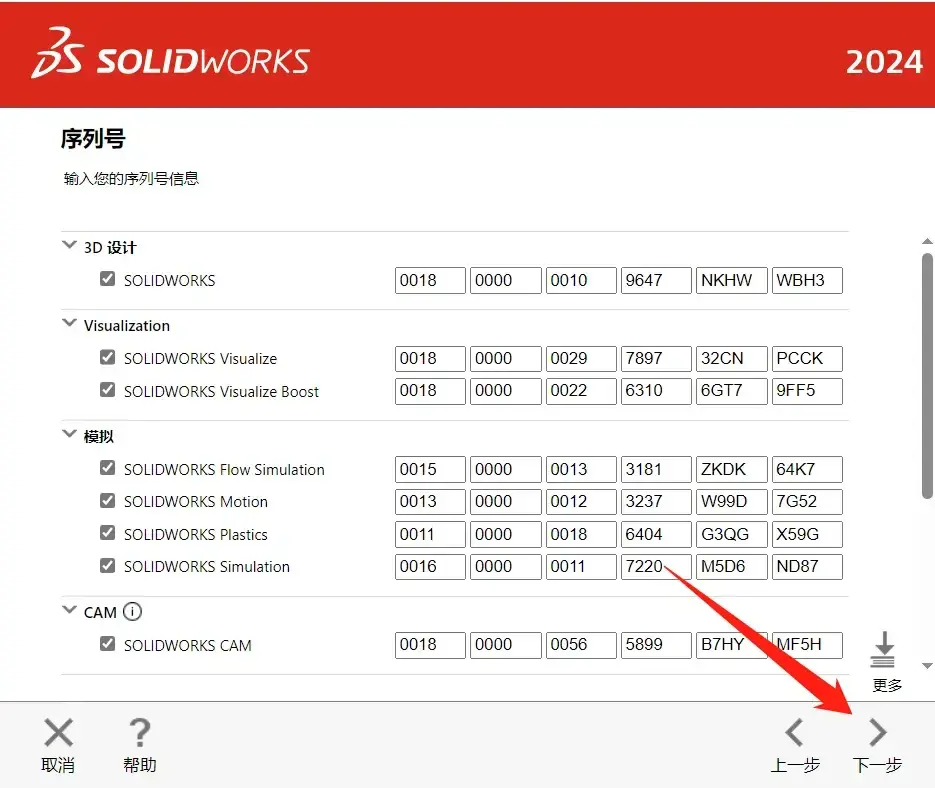Proceed with the 下一步 next arrow
The image size is (935, 788).
tap(877, 733)
